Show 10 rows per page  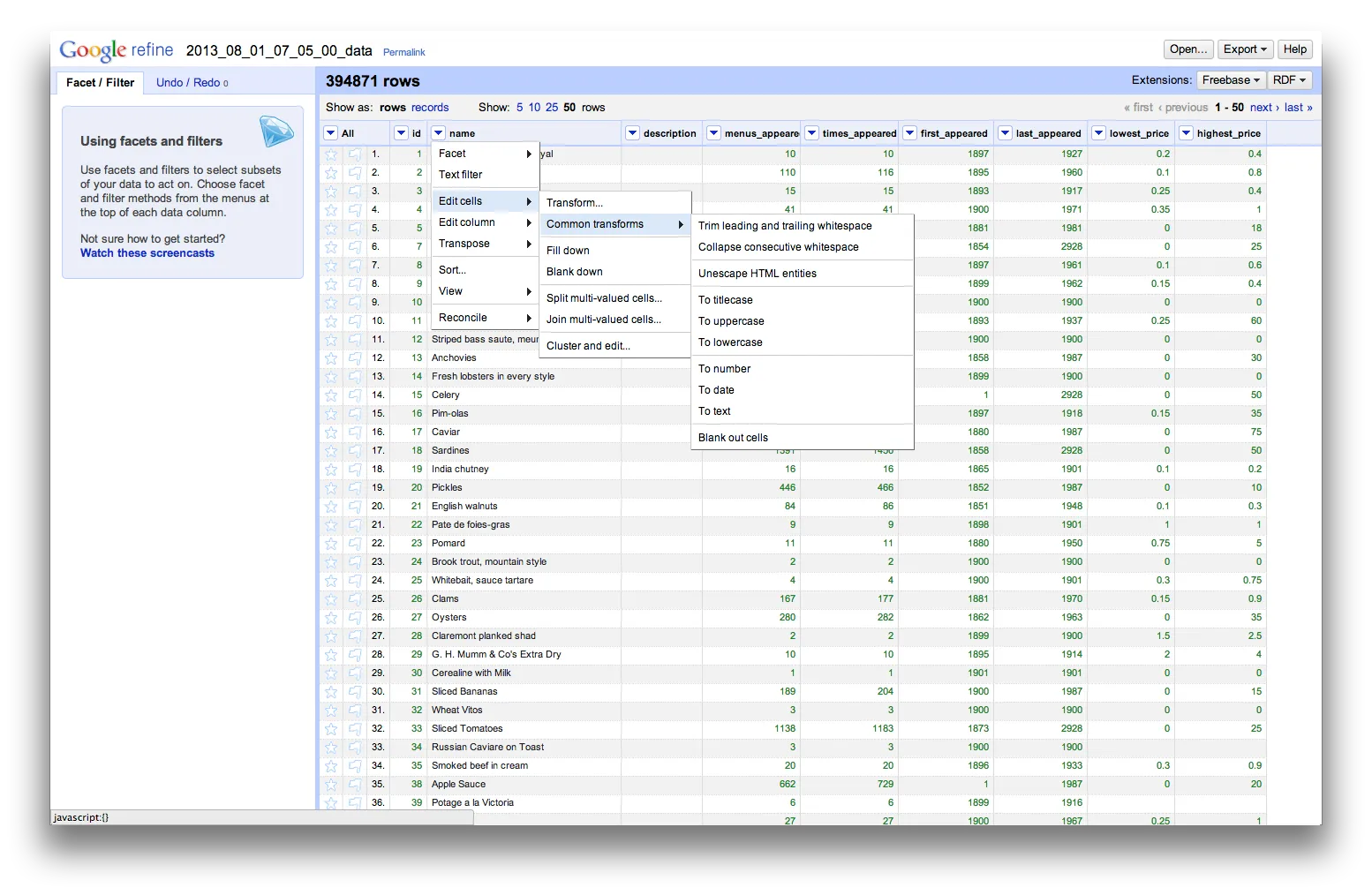tap(534, 107)
